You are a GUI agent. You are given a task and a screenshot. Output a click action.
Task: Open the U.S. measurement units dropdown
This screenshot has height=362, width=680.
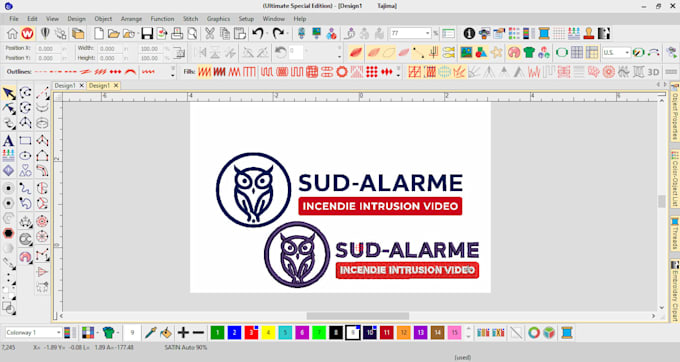[x=627, y=52]
